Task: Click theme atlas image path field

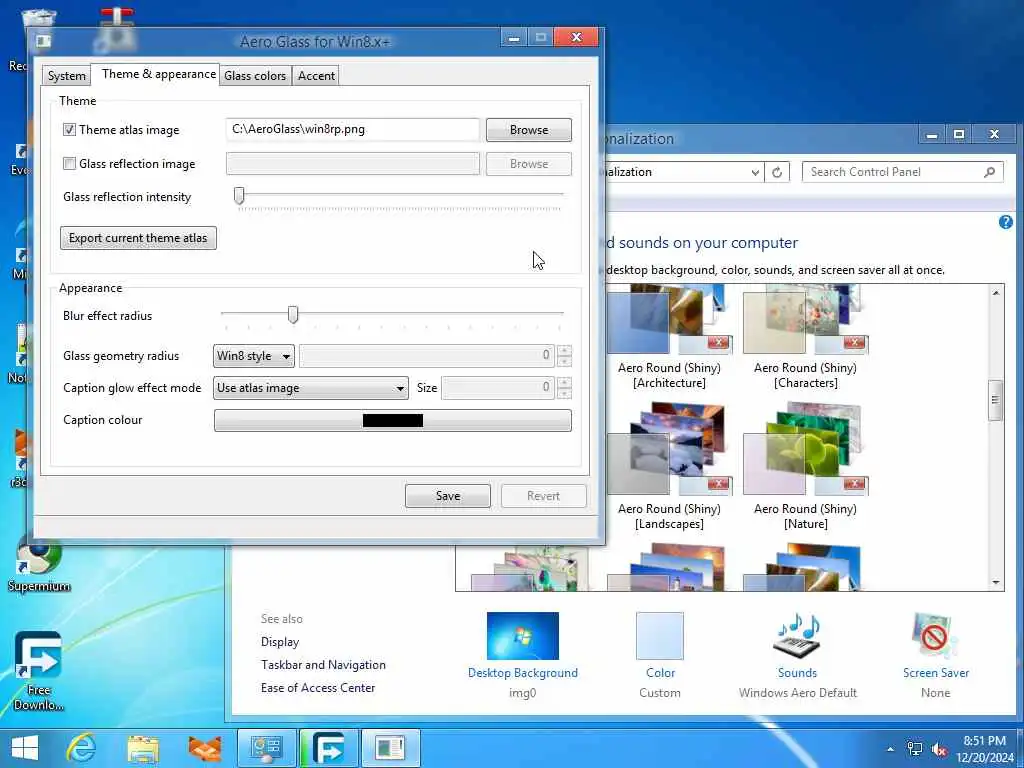Action: tap(353, 129)
